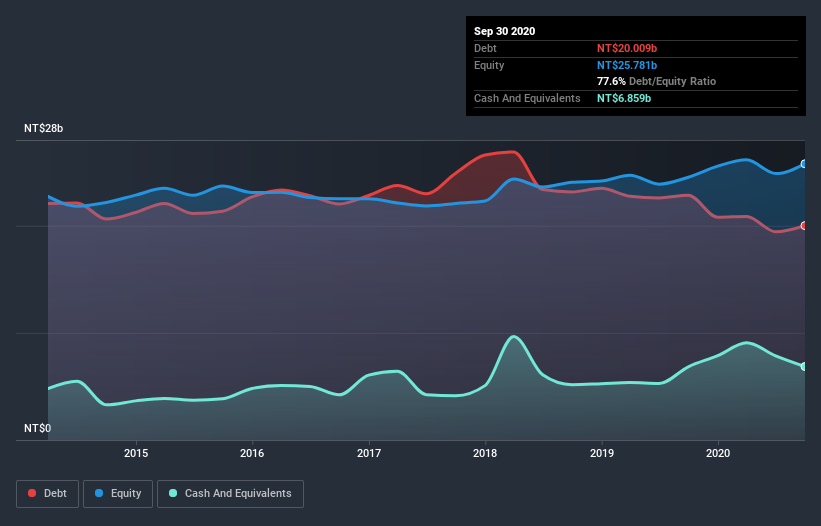Toggle Cash And Equivalents legend button

tap(230, 494)
